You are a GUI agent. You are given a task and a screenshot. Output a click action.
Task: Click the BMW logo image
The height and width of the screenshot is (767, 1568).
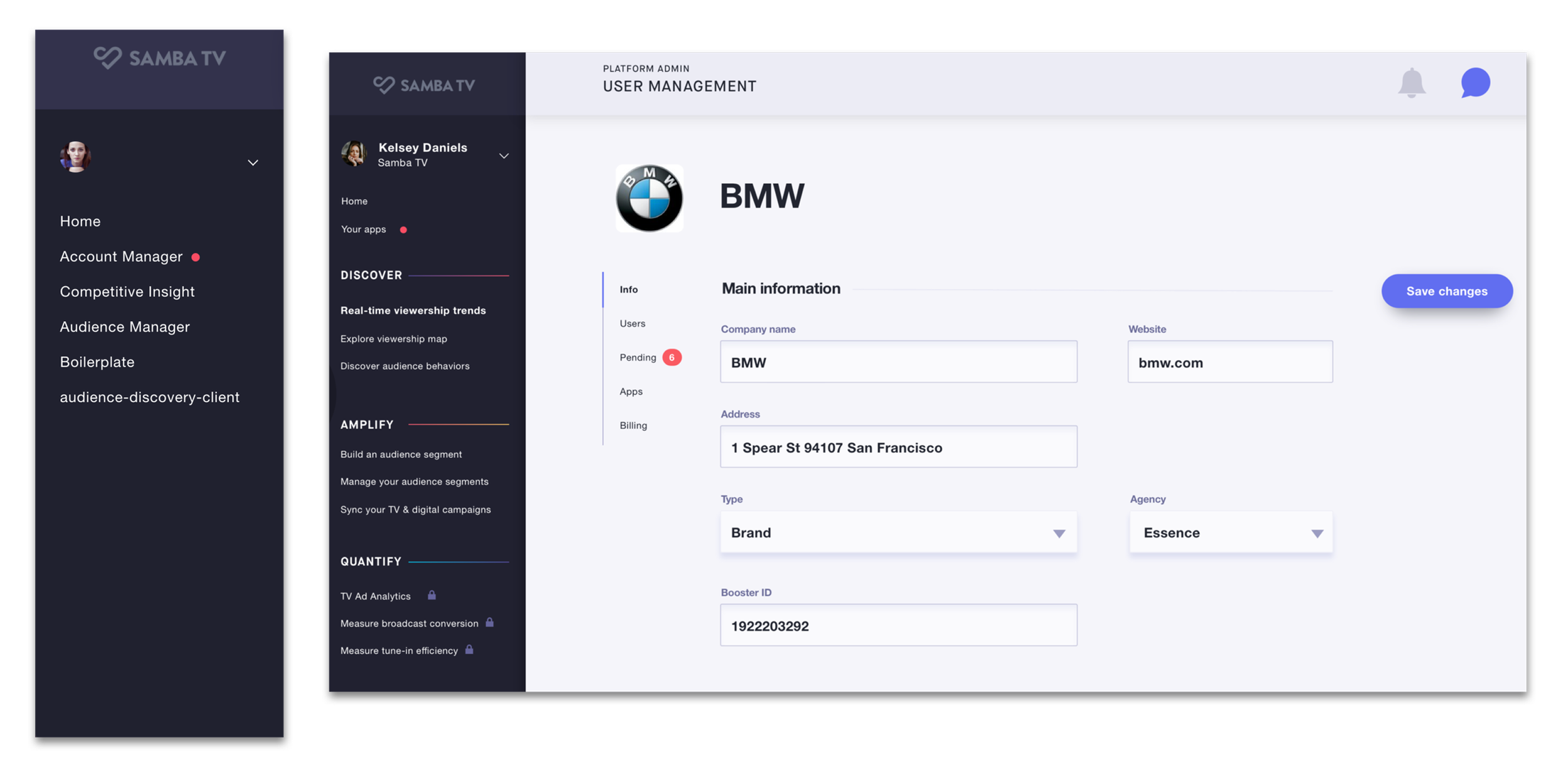coord(649,198)
